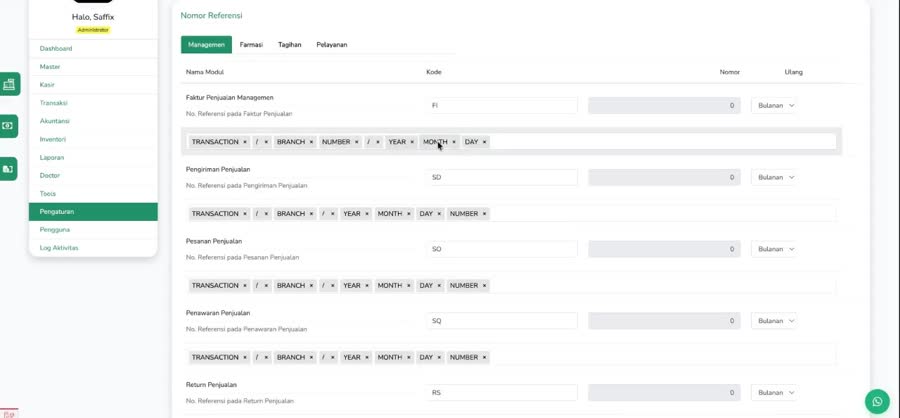The image size is (900, 418).
Task: Open Ulang dropdown for Return Penjualan
Action: click(x=774, y=393)
